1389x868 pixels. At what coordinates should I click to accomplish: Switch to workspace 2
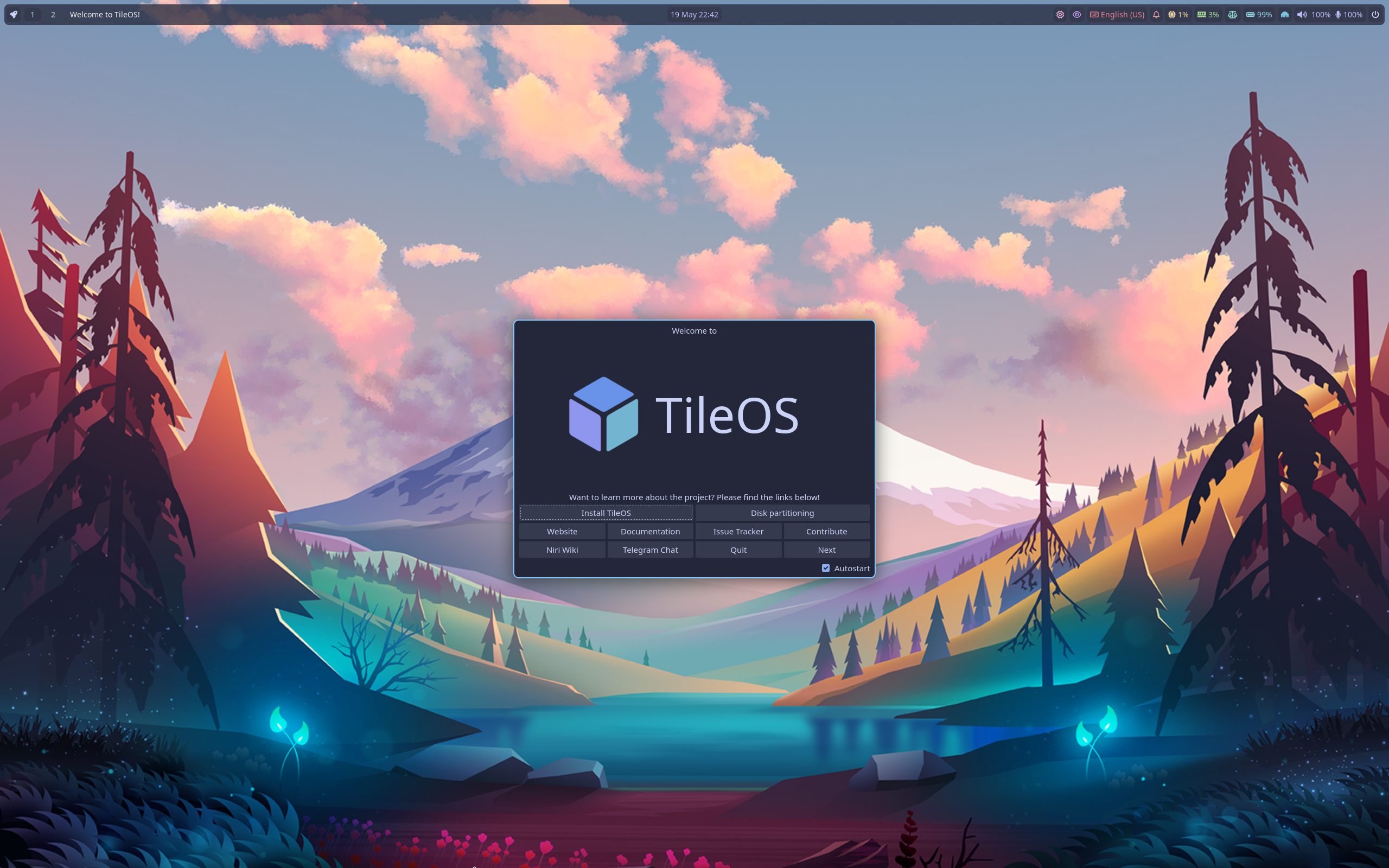tap(53, 14)
